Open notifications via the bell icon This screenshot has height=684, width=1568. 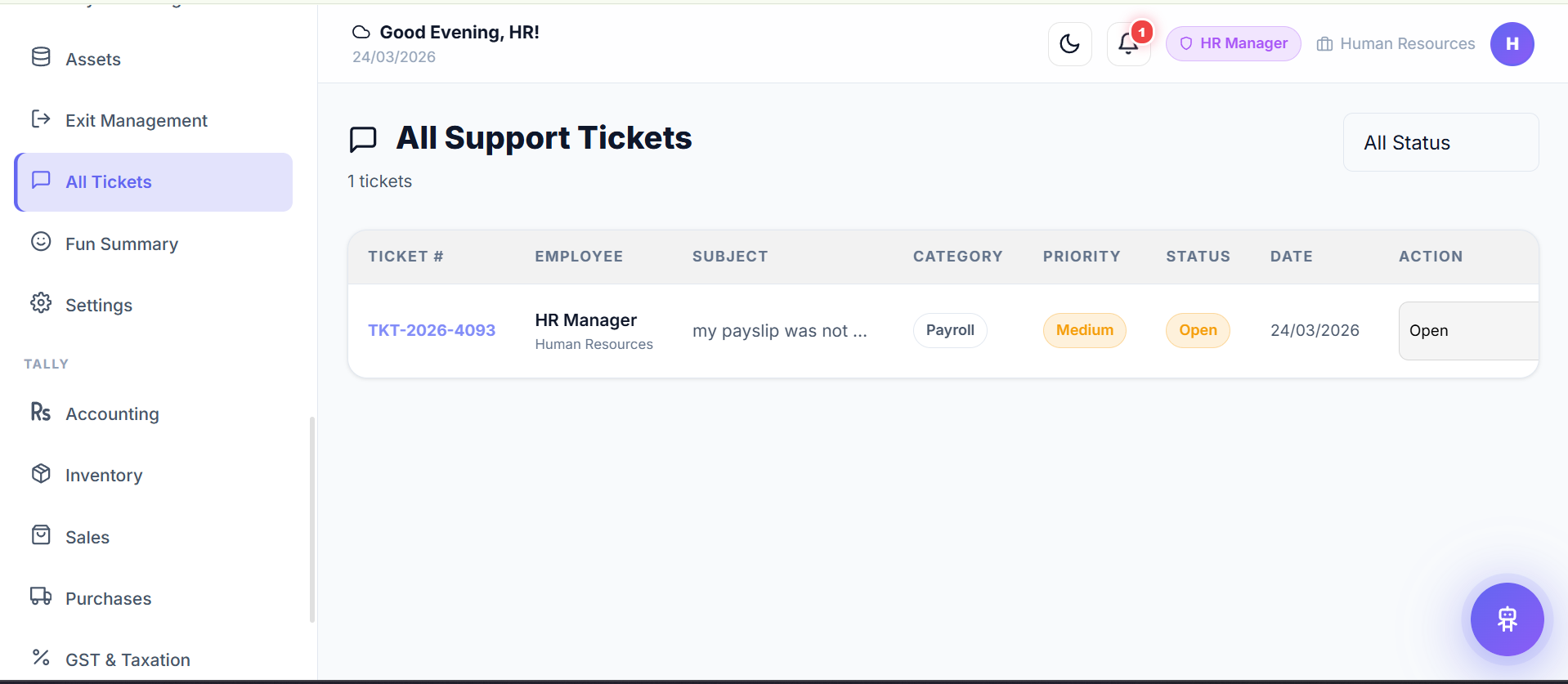(1128, 44)
